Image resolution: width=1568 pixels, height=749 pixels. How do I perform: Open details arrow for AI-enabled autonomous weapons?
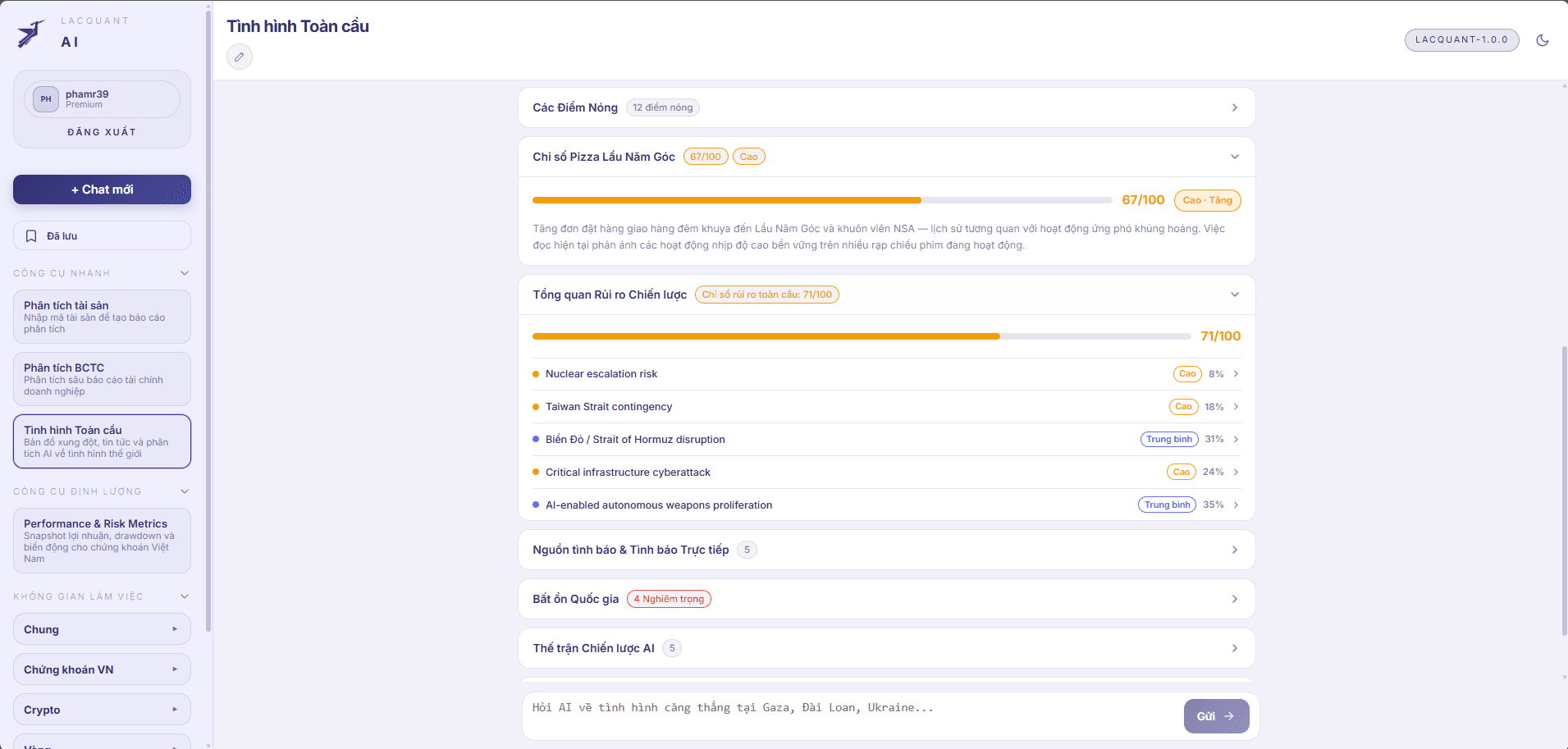(x=1236, y=505)
